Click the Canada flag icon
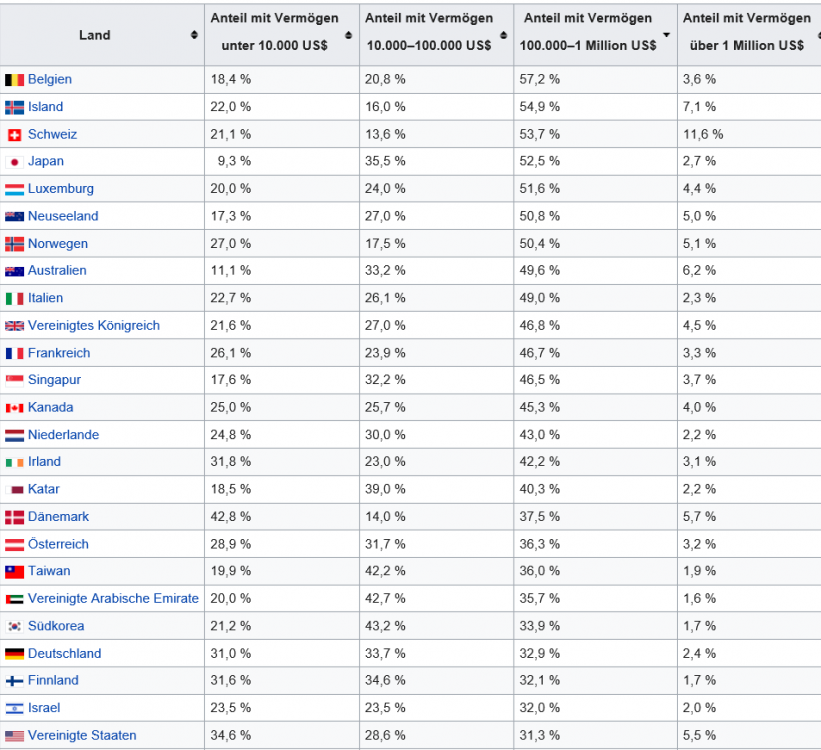This screenshot has width=821, height=750. tap(14, 408)
